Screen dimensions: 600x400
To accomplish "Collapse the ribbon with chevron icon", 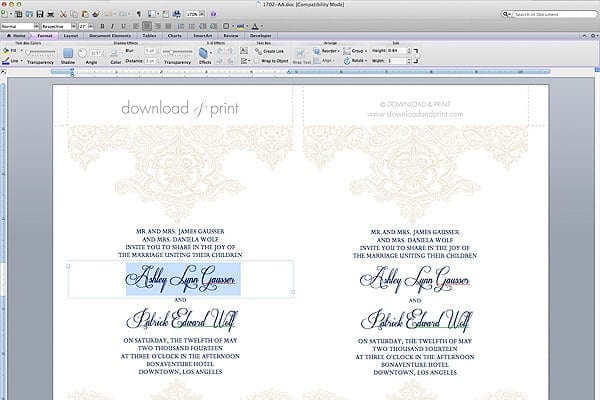I will 584,36.
